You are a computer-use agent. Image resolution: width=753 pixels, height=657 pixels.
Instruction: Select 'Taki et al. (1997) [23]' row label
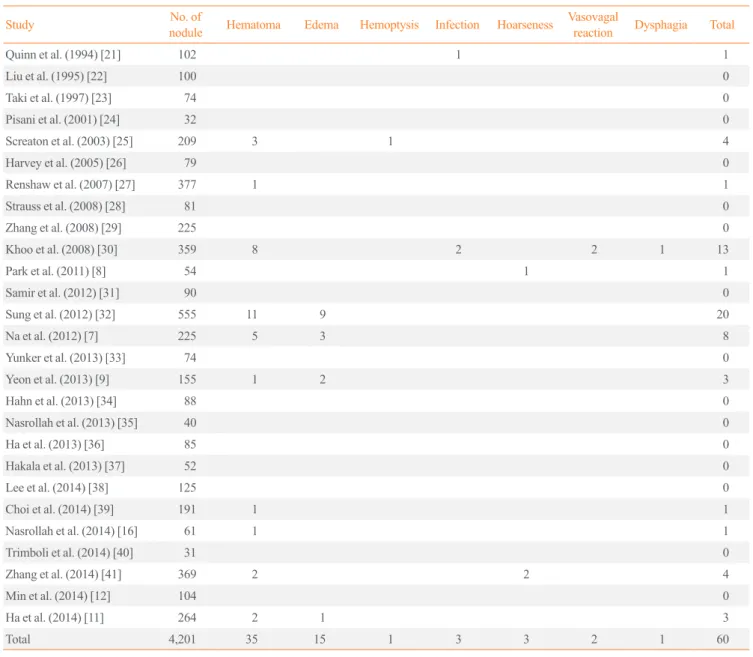59,98
